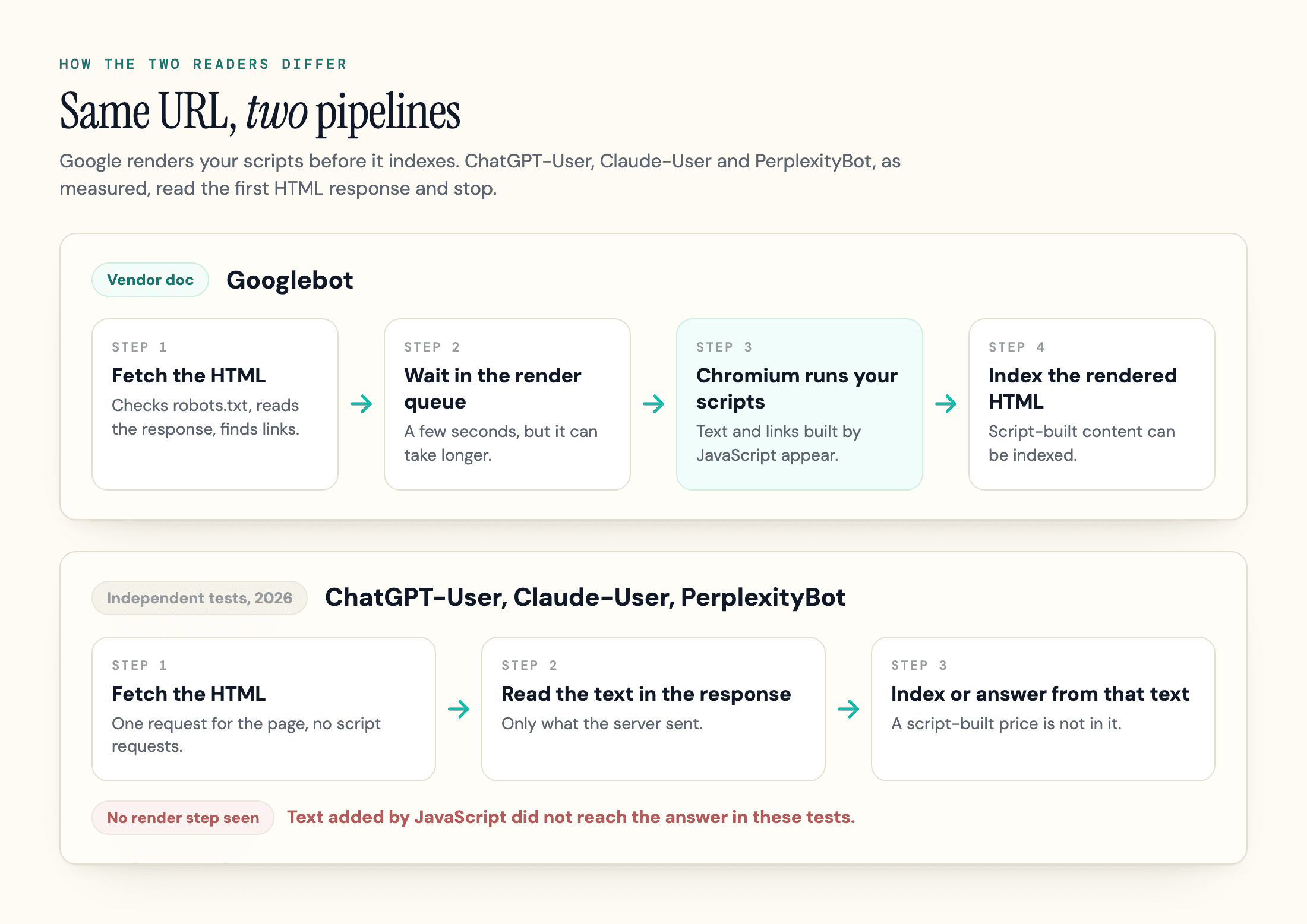1307x924 pixels.
Task: Click 'Read the text in the response' title
Action: click(646, 694)
